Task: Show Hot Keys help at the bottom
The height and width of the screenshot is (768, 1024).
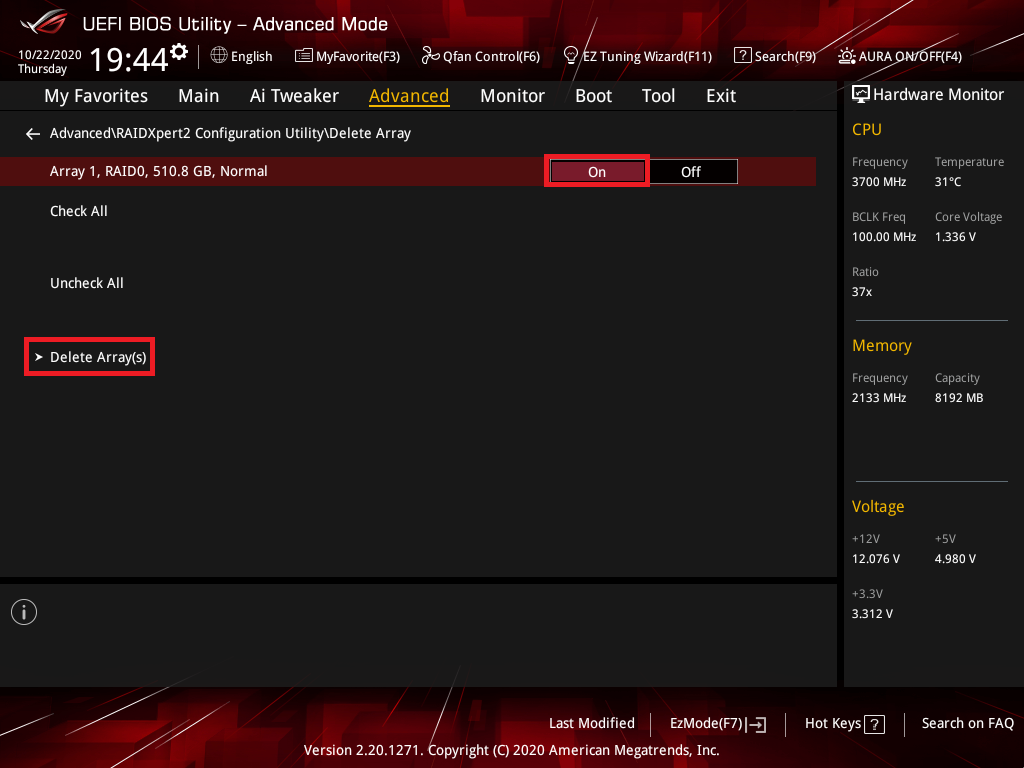Action: click(844, 724)
